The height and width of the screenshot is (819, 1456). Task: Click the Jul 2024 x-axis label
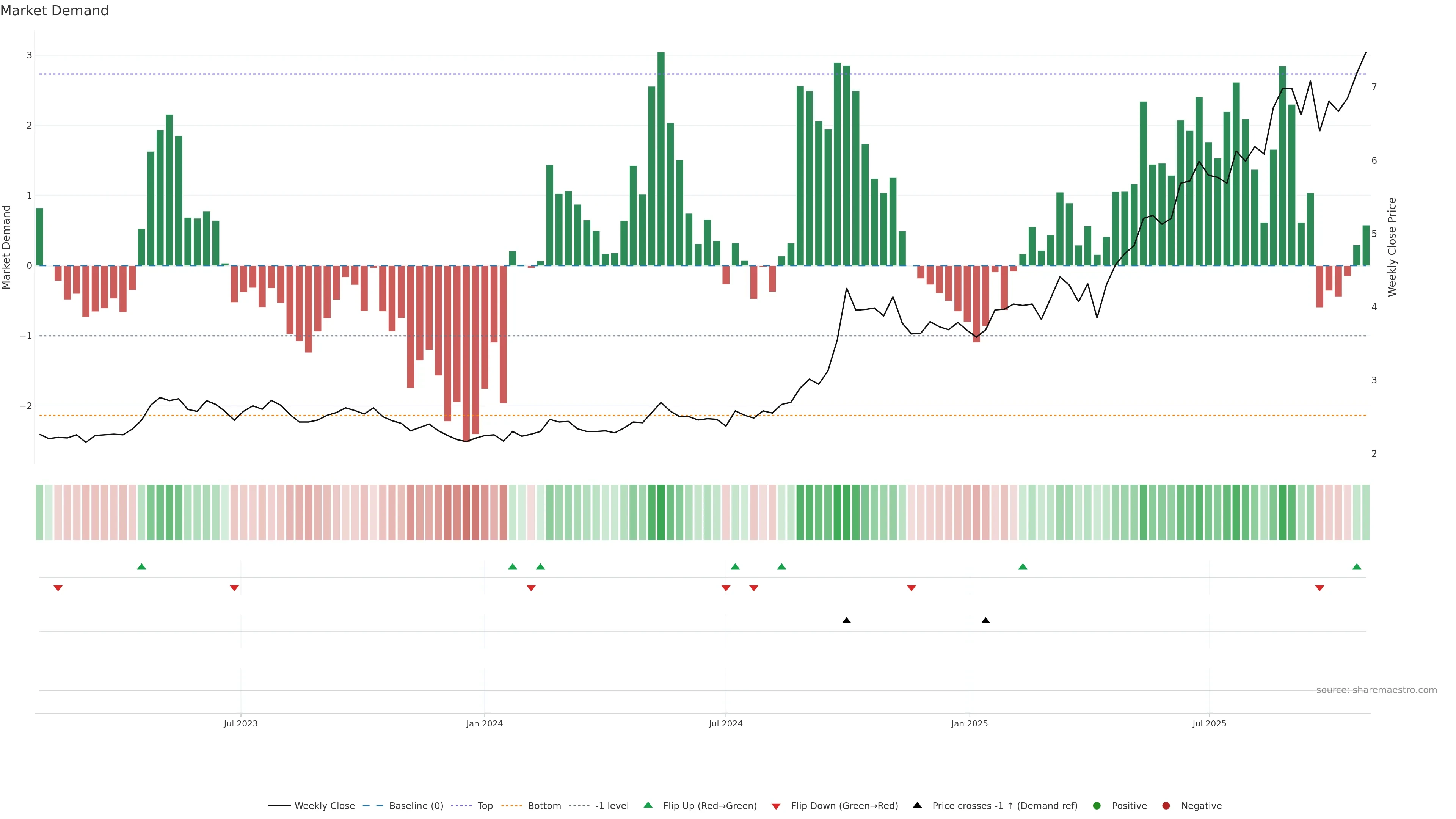tap(725, 723)
